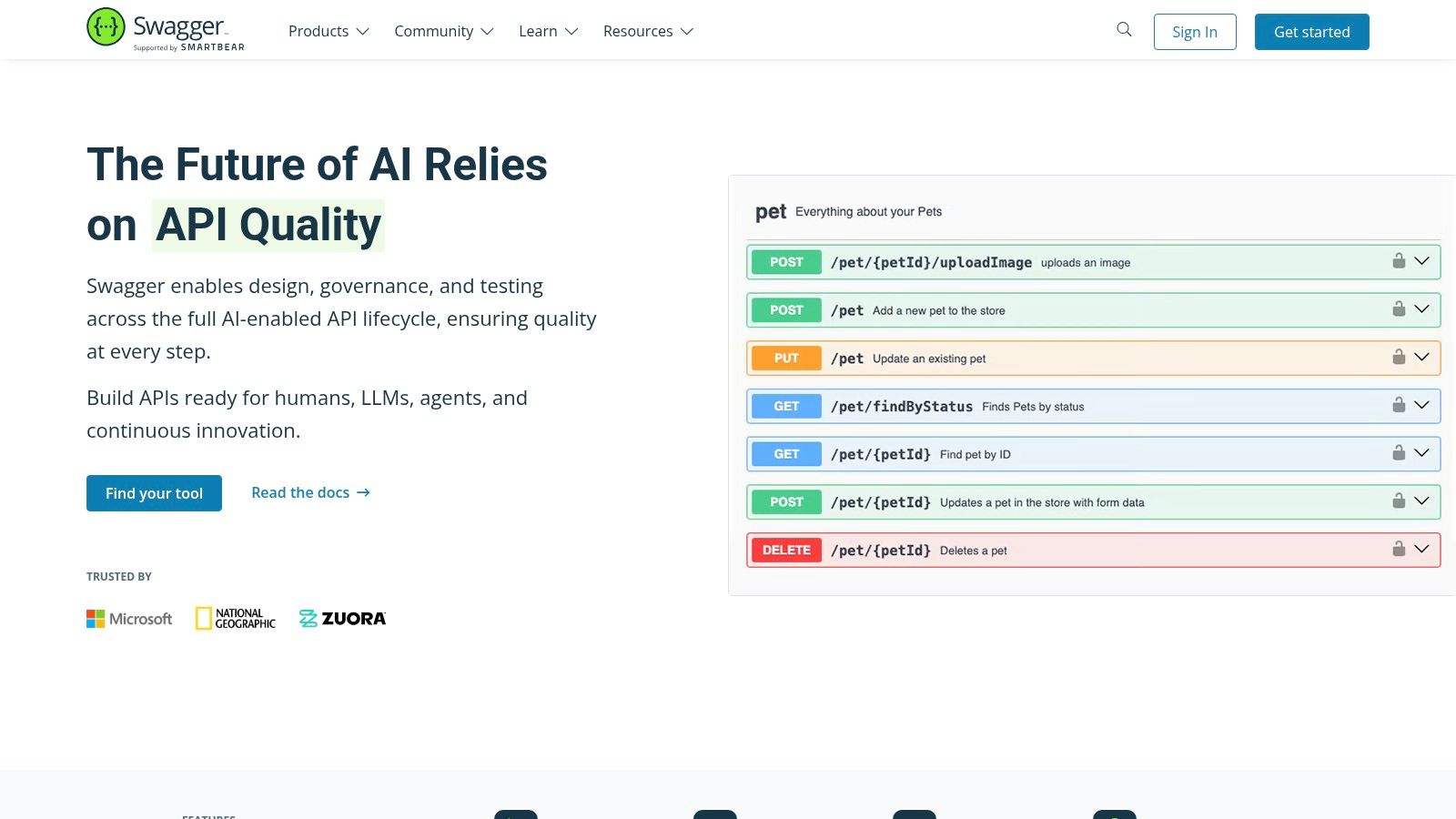1456x819 pixels.
Task: Click lock icon on uploadImage POST row
Action: click(x=1399, y=261)
